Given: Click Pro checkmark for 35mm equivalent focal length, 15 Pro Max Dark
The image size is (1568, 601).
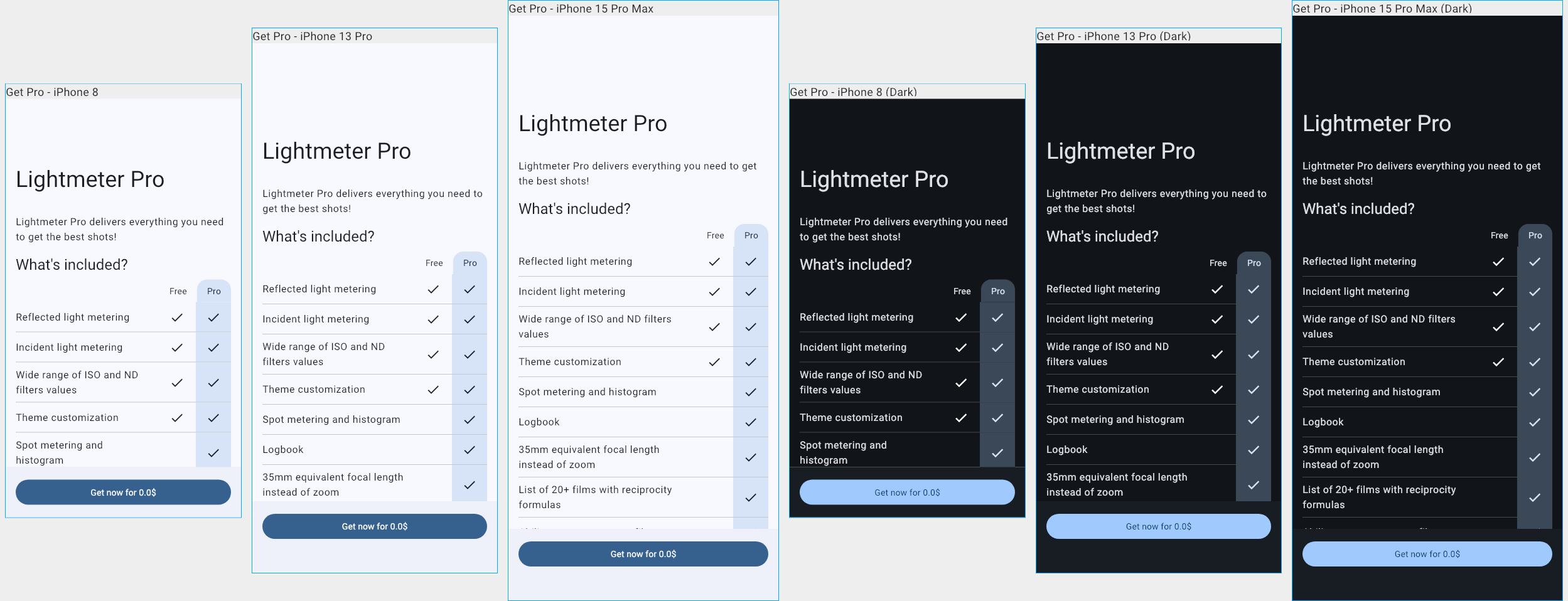Looking at the screenshot, I should coord(1535,457).
